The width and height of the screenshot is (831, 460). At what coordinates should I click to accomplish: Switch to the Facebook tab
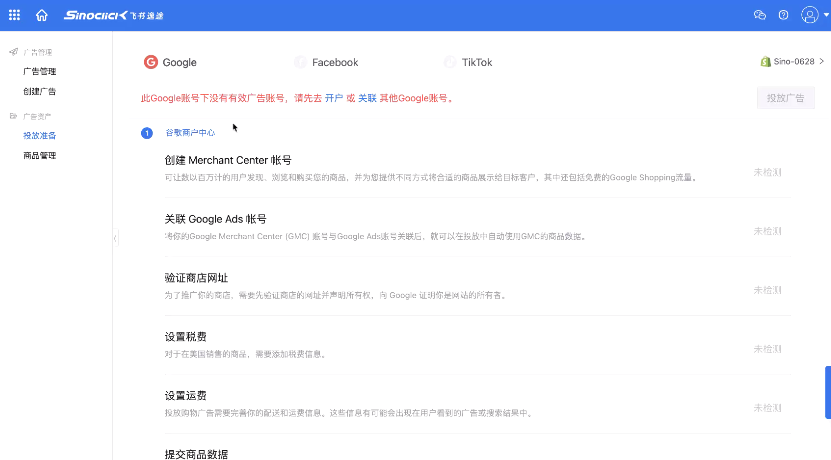[326, 62]
